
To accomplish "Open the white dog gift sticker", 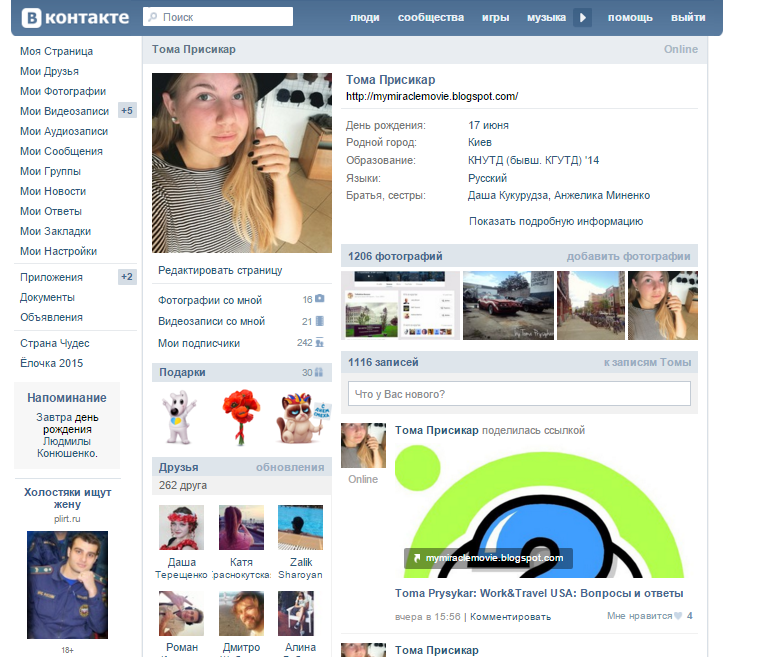I will tap(179, 417).
